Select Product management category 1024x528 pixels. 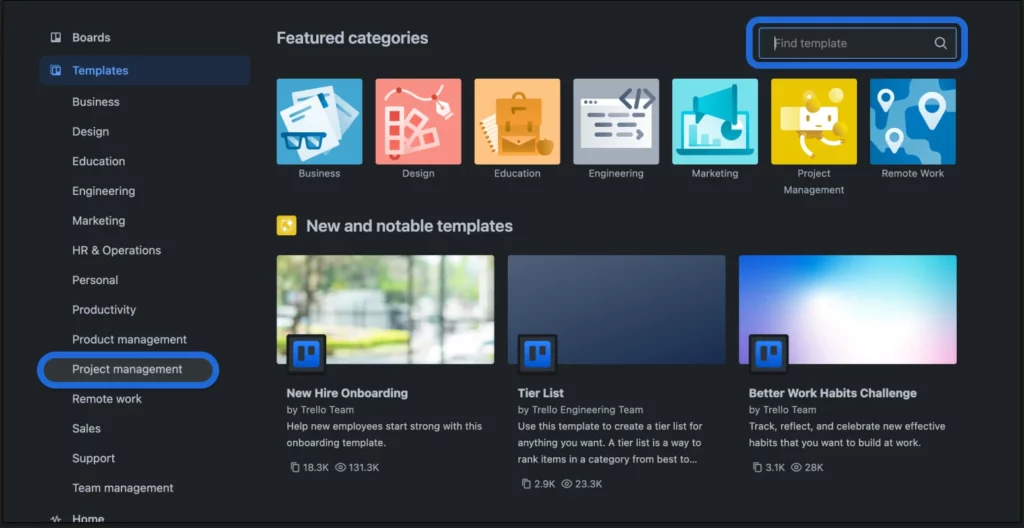pos(129,340)
